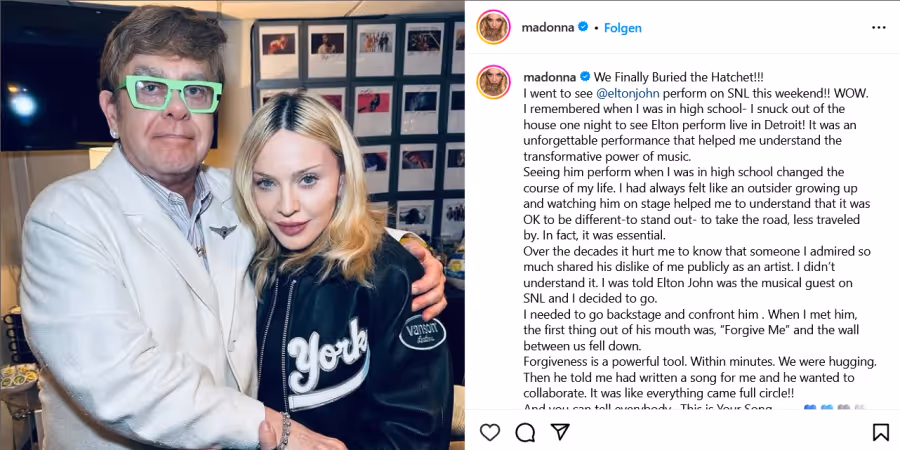Open the @eltonjohn mention link
Viewport: 900px width, 450px height.
click(628, 93)
